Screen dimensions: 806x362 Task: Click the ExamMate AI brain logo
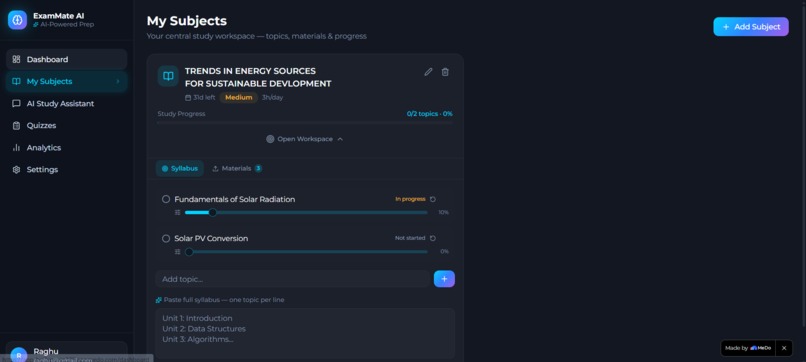17,20
